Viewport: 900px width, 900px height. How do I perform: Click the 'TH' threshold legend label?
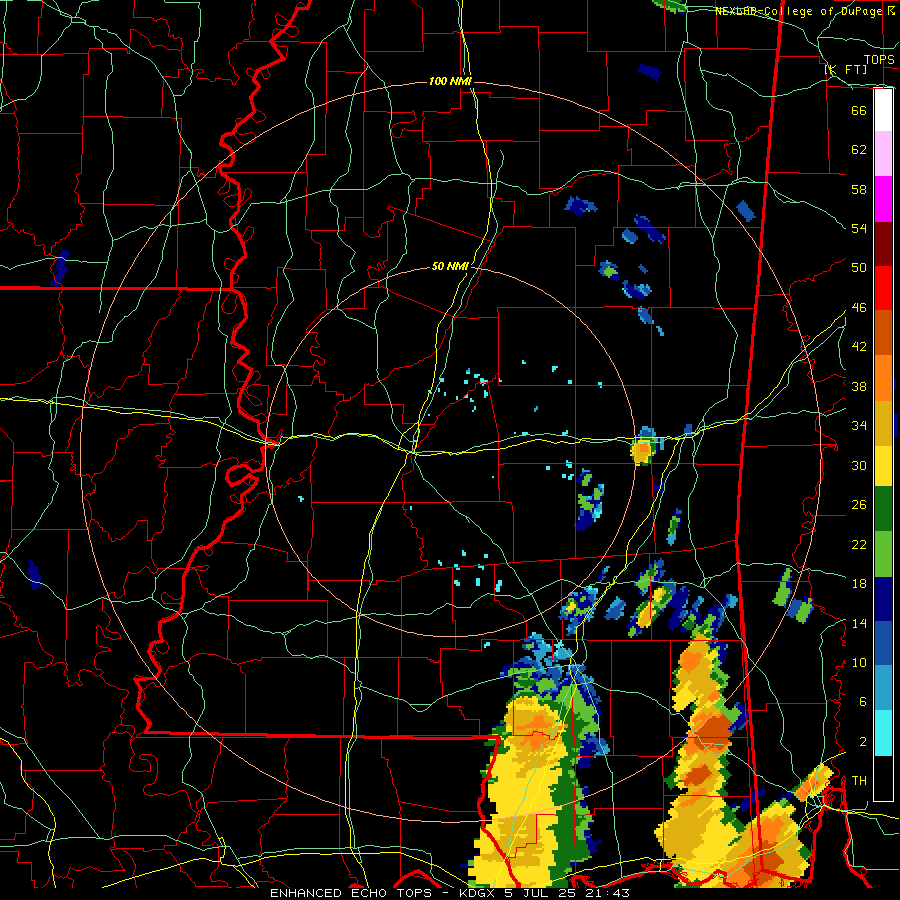click(x=859, y=781)
